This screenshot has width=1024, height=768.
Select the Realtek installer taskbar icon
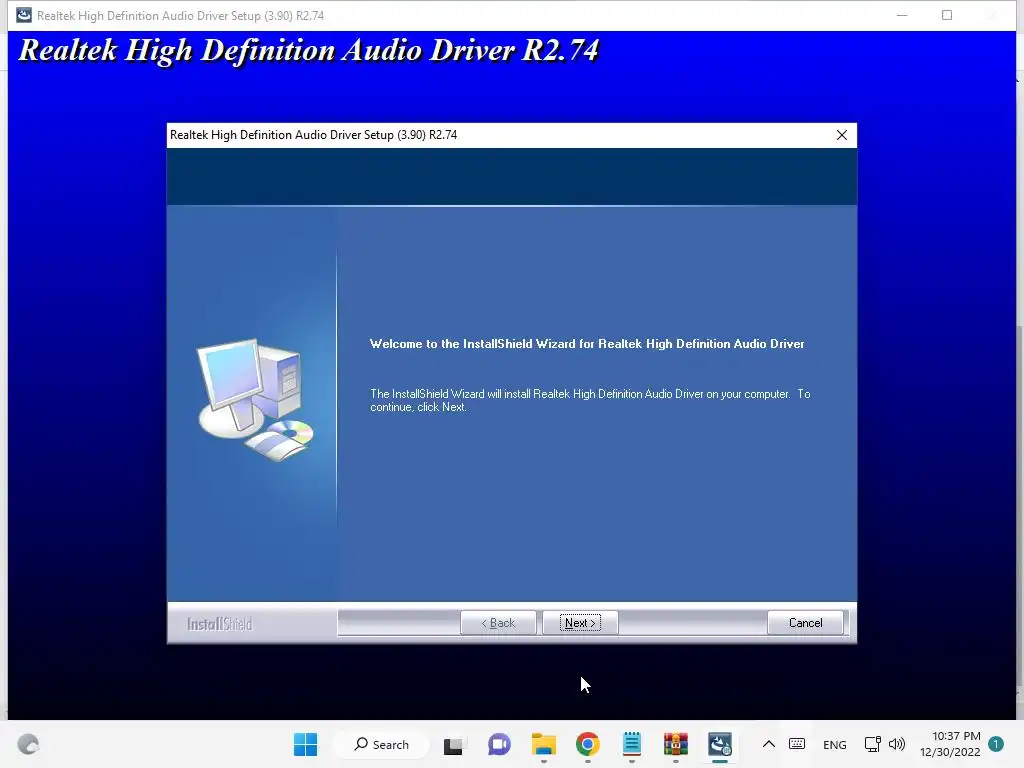[x=720, y=744]
